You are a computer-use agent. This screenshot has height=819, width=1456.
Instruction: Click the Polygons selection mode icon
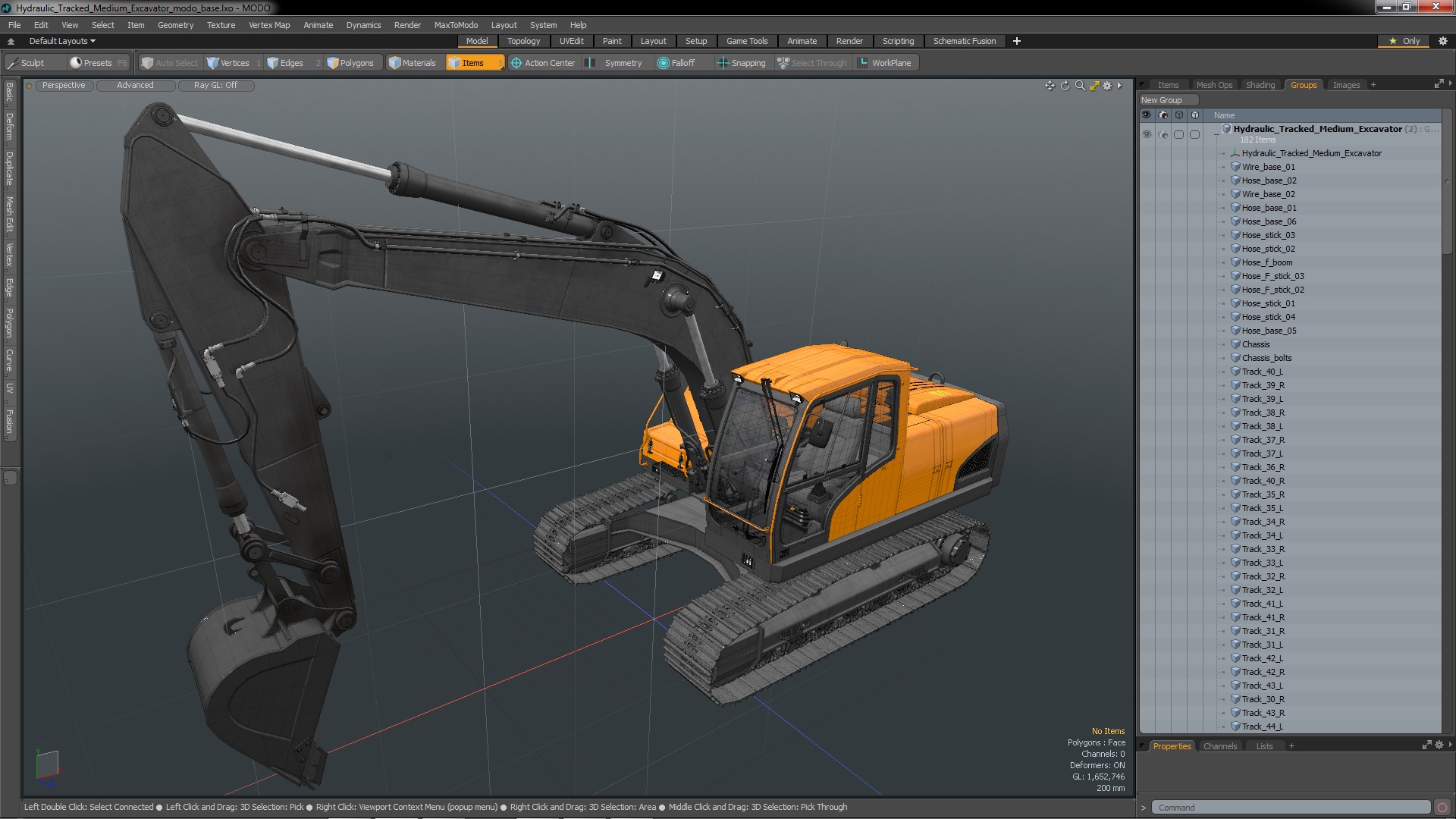point(350,62)
